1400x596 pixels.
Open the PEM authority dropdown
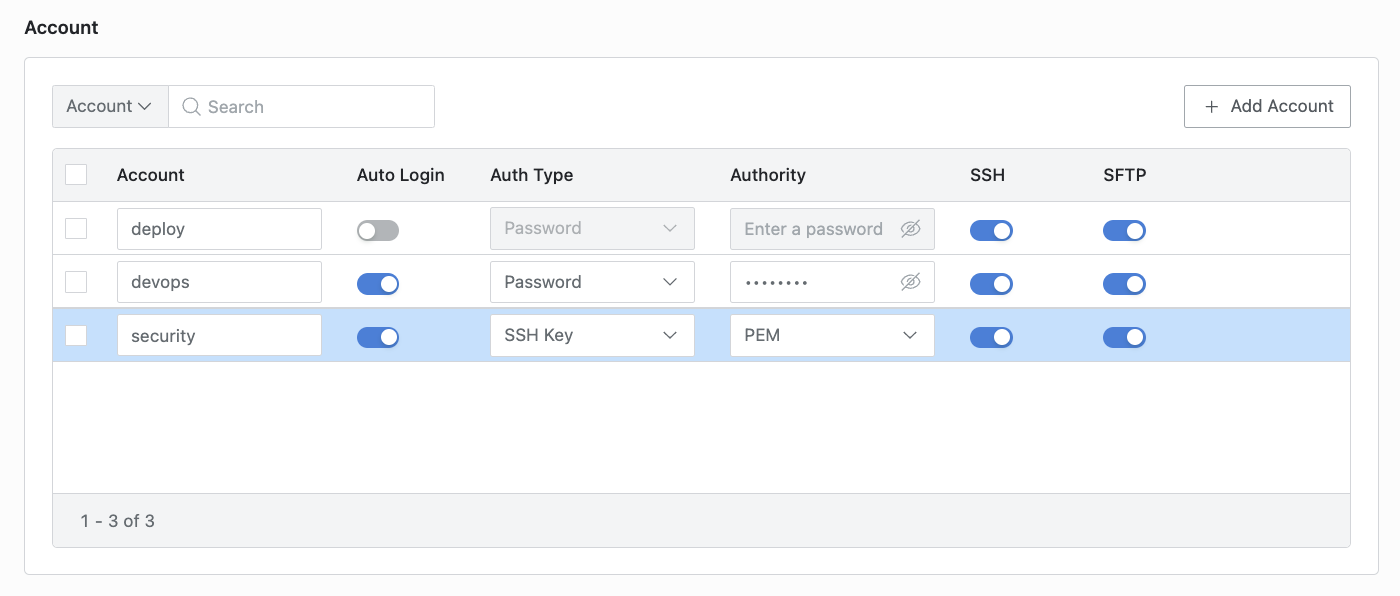(x=832, y=336)
